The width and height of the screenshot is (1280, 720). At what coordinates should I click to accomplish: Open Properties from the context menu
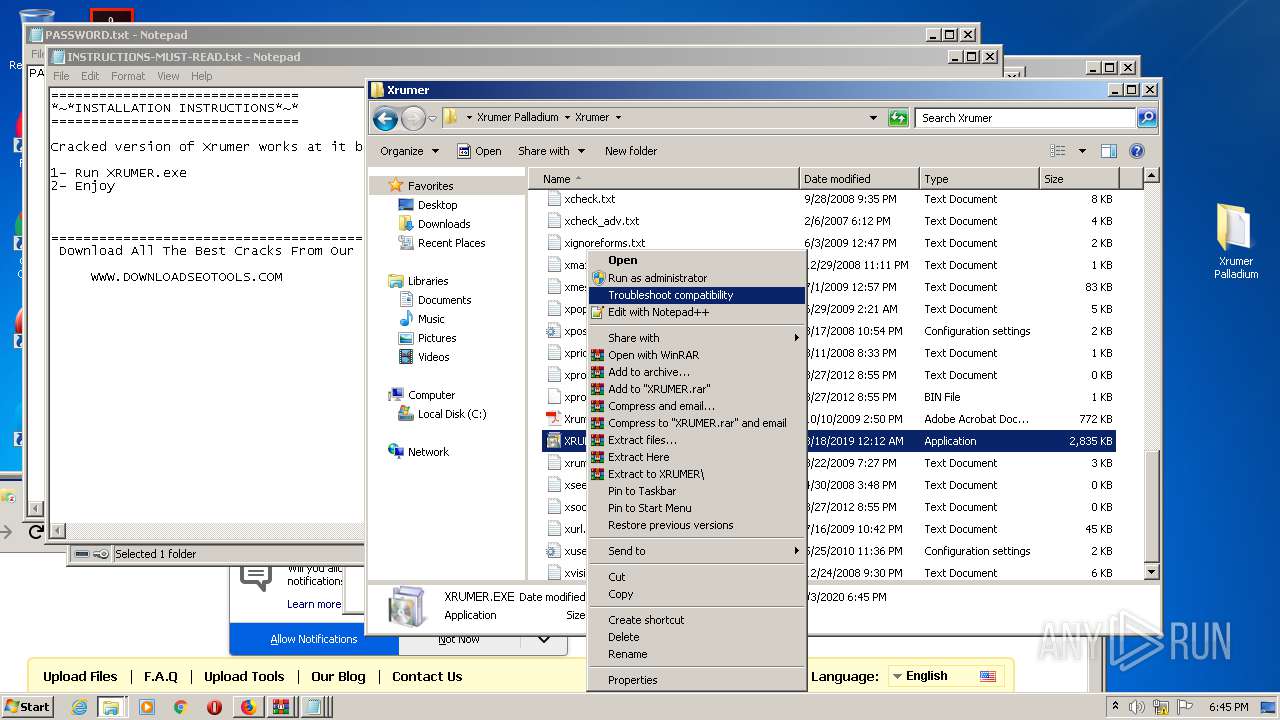[696, 680]
